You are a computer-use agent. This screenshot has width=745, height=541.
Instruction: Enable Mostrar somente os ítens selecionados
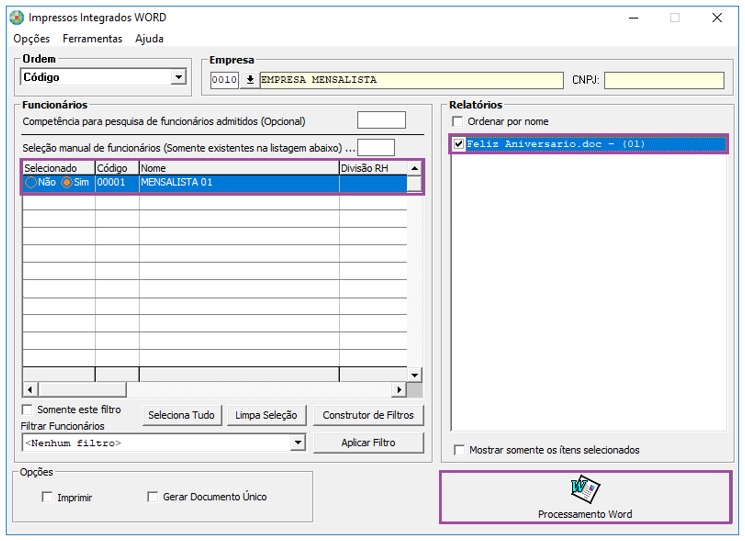coord(459,449)
